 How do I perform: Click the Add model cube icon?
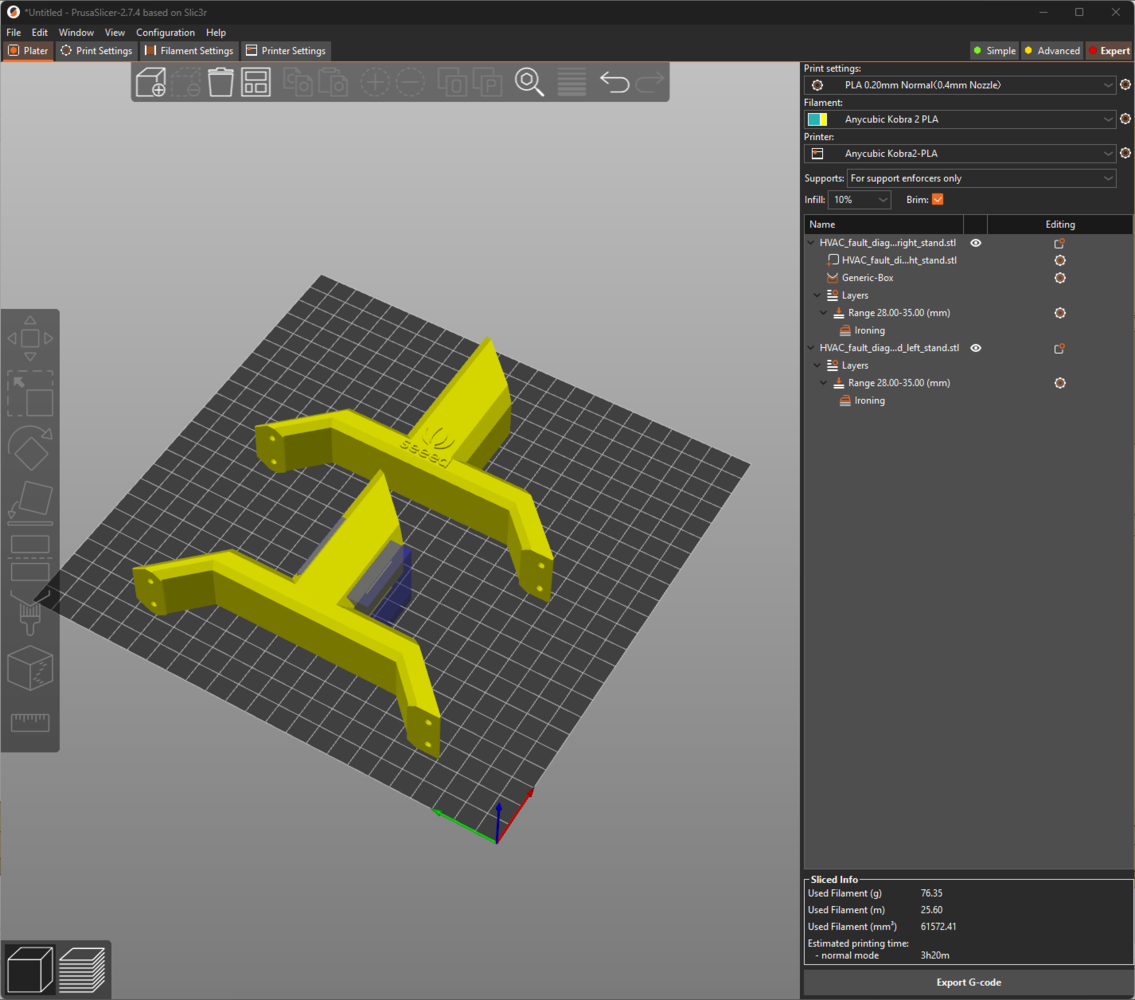tap(150, 82)
